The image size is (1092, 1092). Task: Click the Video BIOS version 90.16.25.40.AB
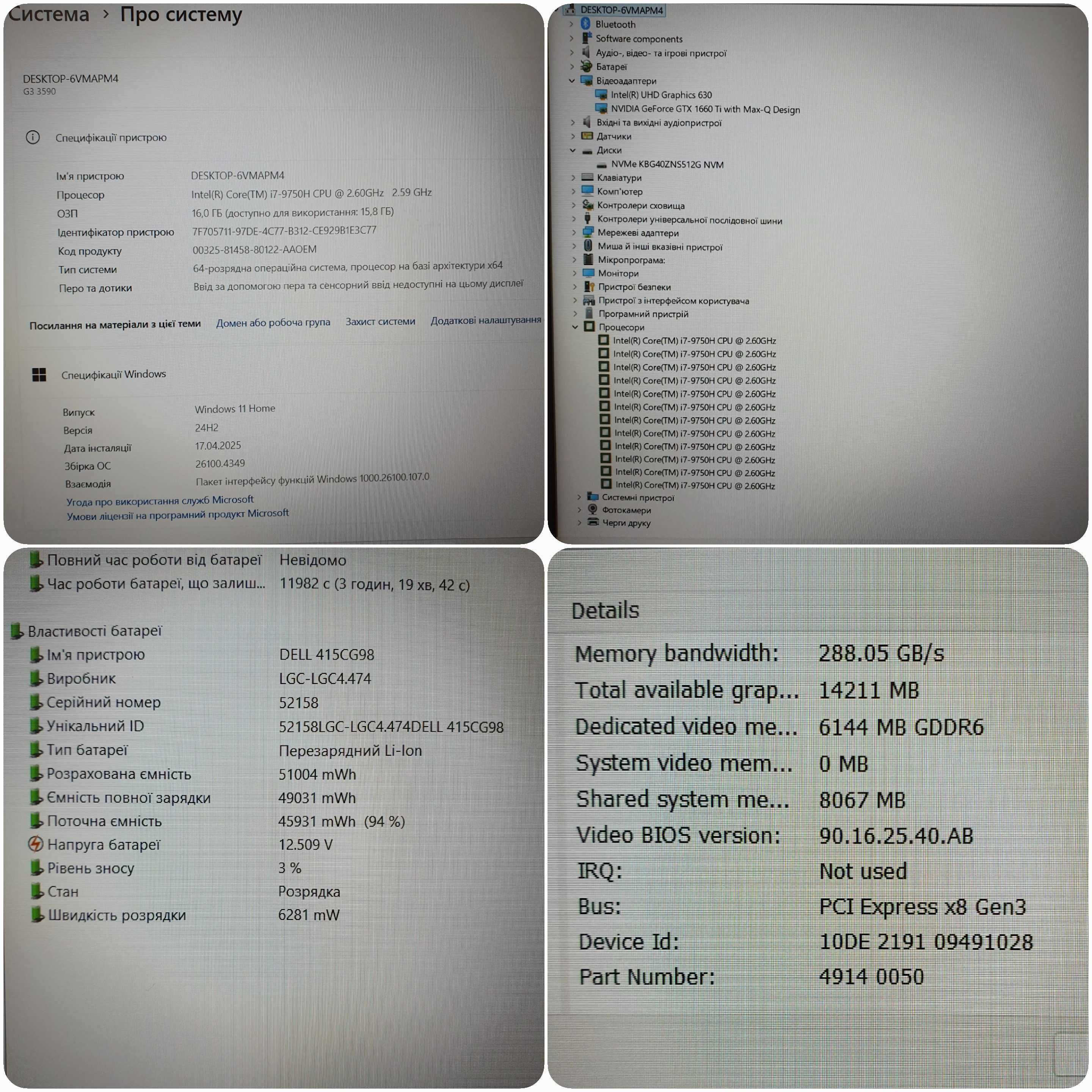coord(896,835)
